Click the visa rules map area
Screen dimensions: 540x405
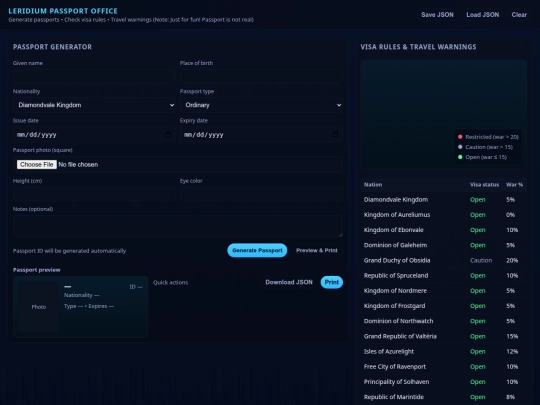point(444,114)
